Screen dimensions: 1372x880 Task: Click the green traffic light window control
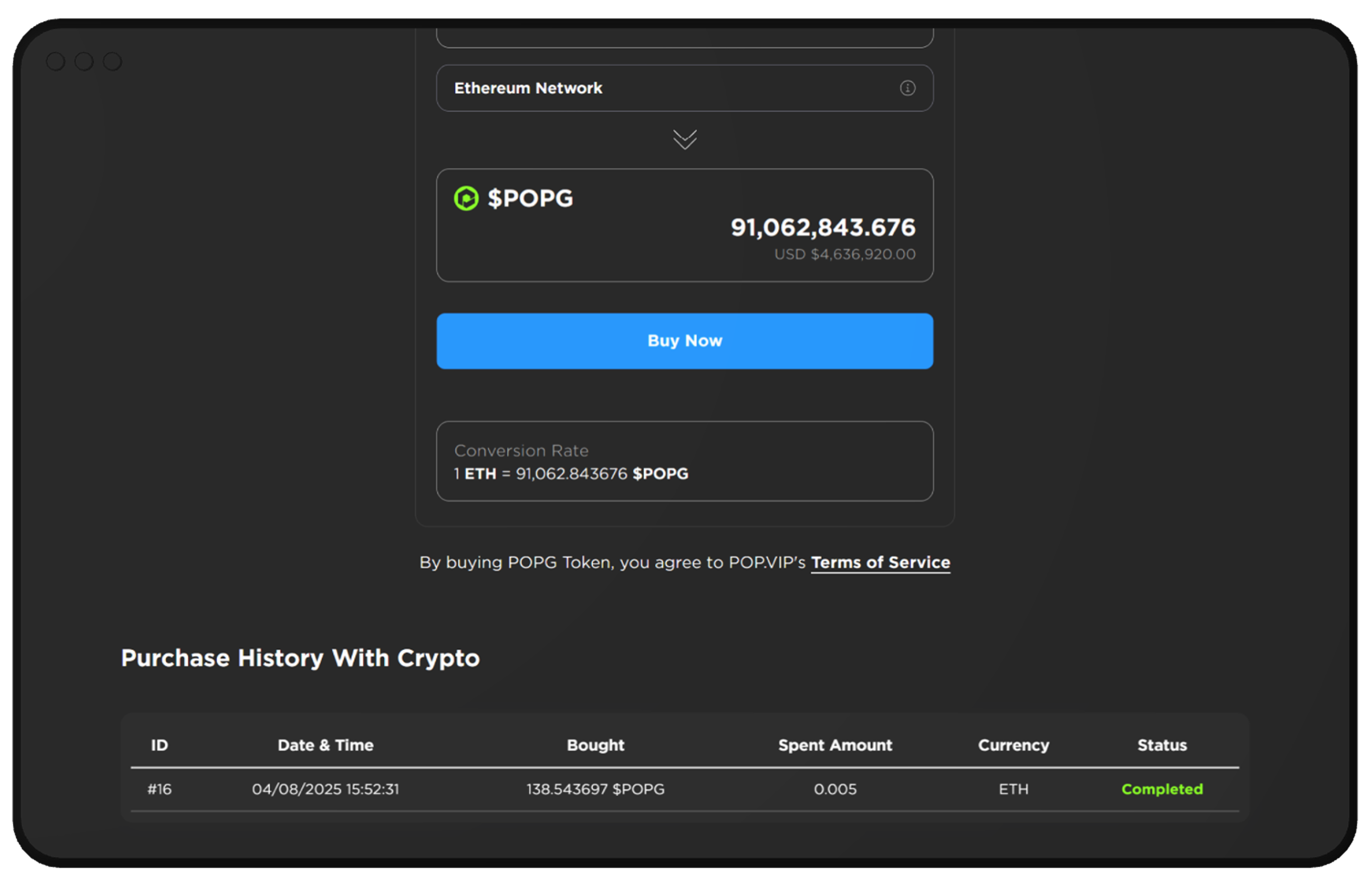pyautogui.click(x=112, y=60)
